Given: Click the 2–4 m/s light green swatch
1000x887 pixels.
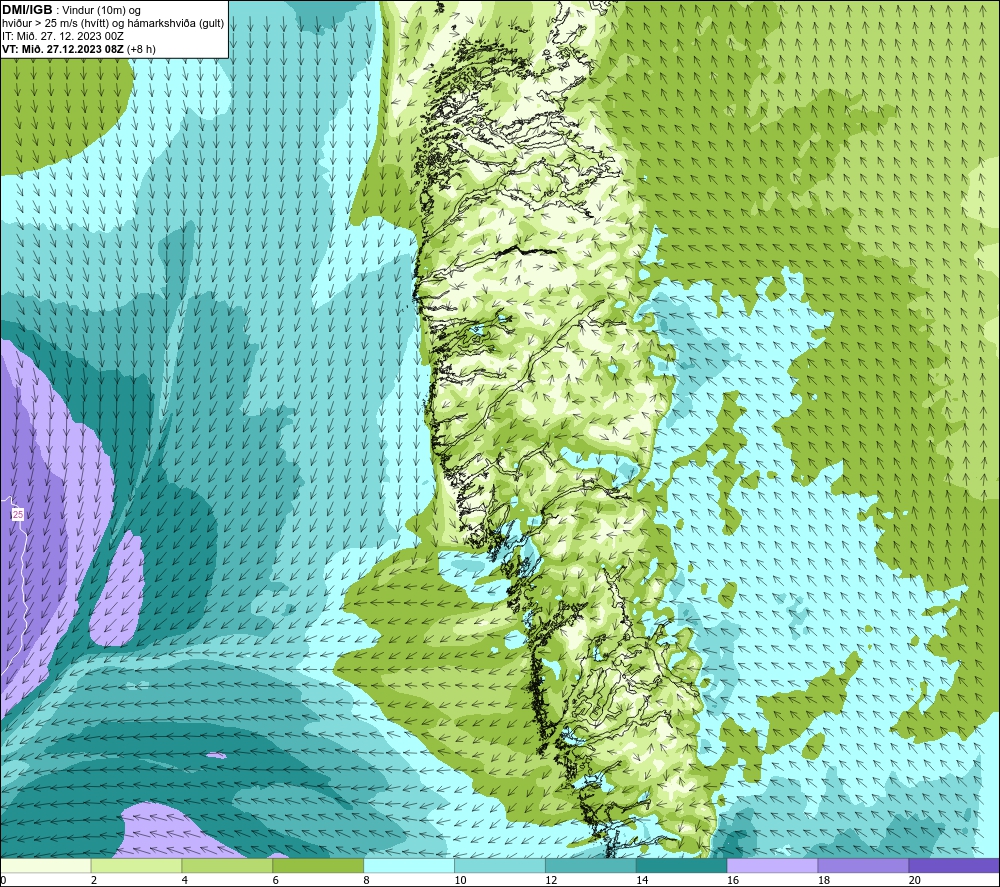Looking at the screenshot, I should tap(136, 865).
